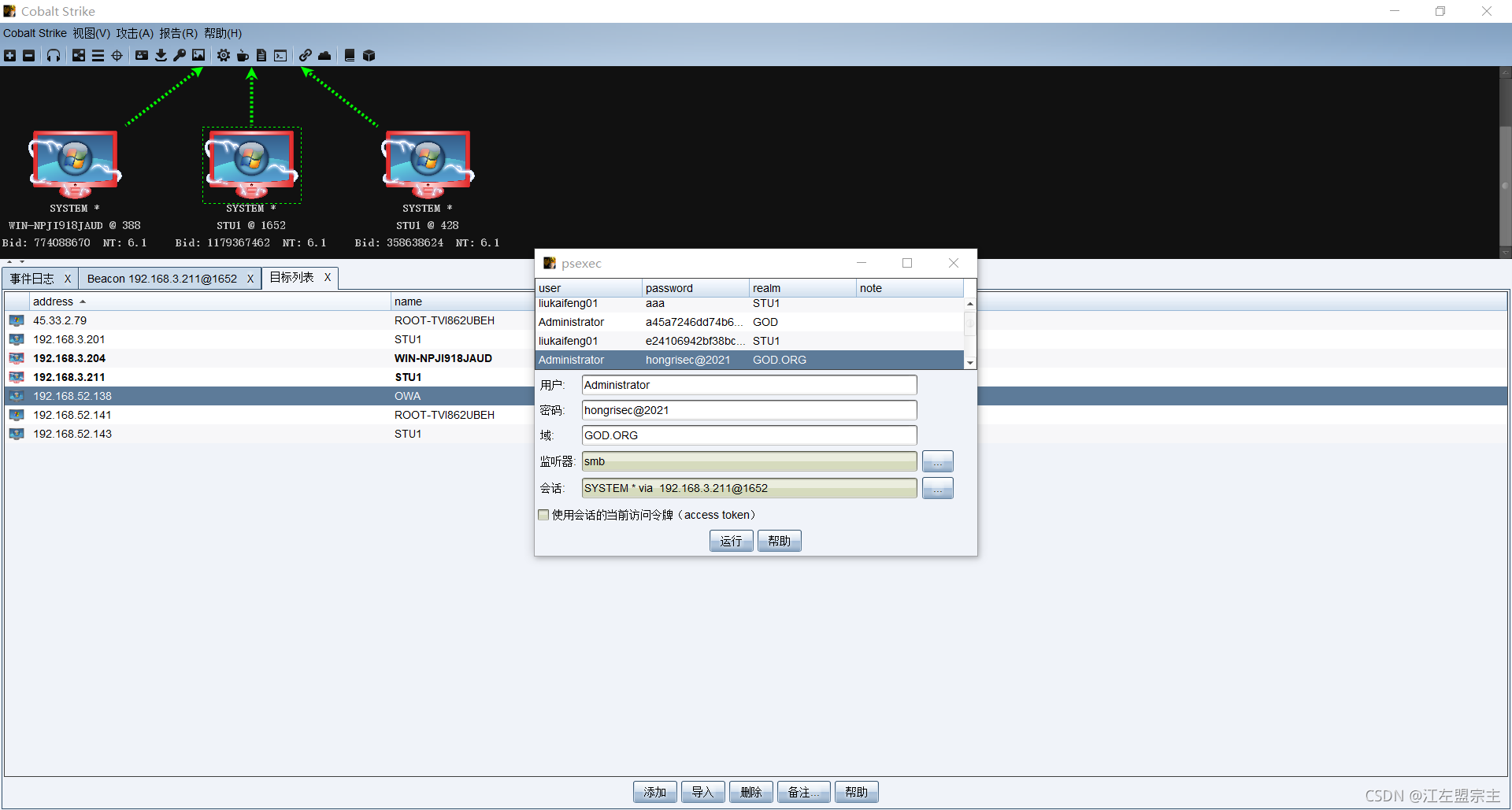Select credential row liukaifeng01 with password aaa
The width and height of the screenshot is (1512, 810).
pyautogui.click(x=750, y=303)
